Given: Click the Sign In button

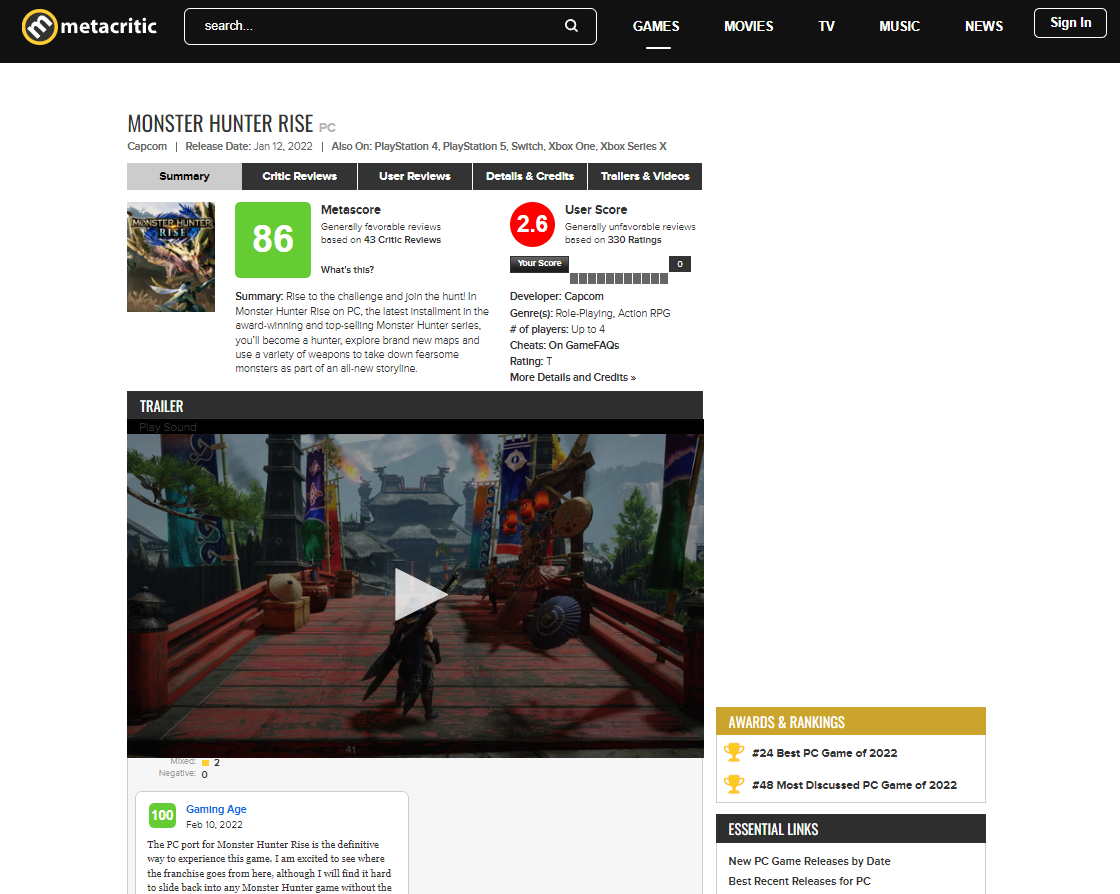Looking at the screenshot, I should click(x=1070, y=23).
